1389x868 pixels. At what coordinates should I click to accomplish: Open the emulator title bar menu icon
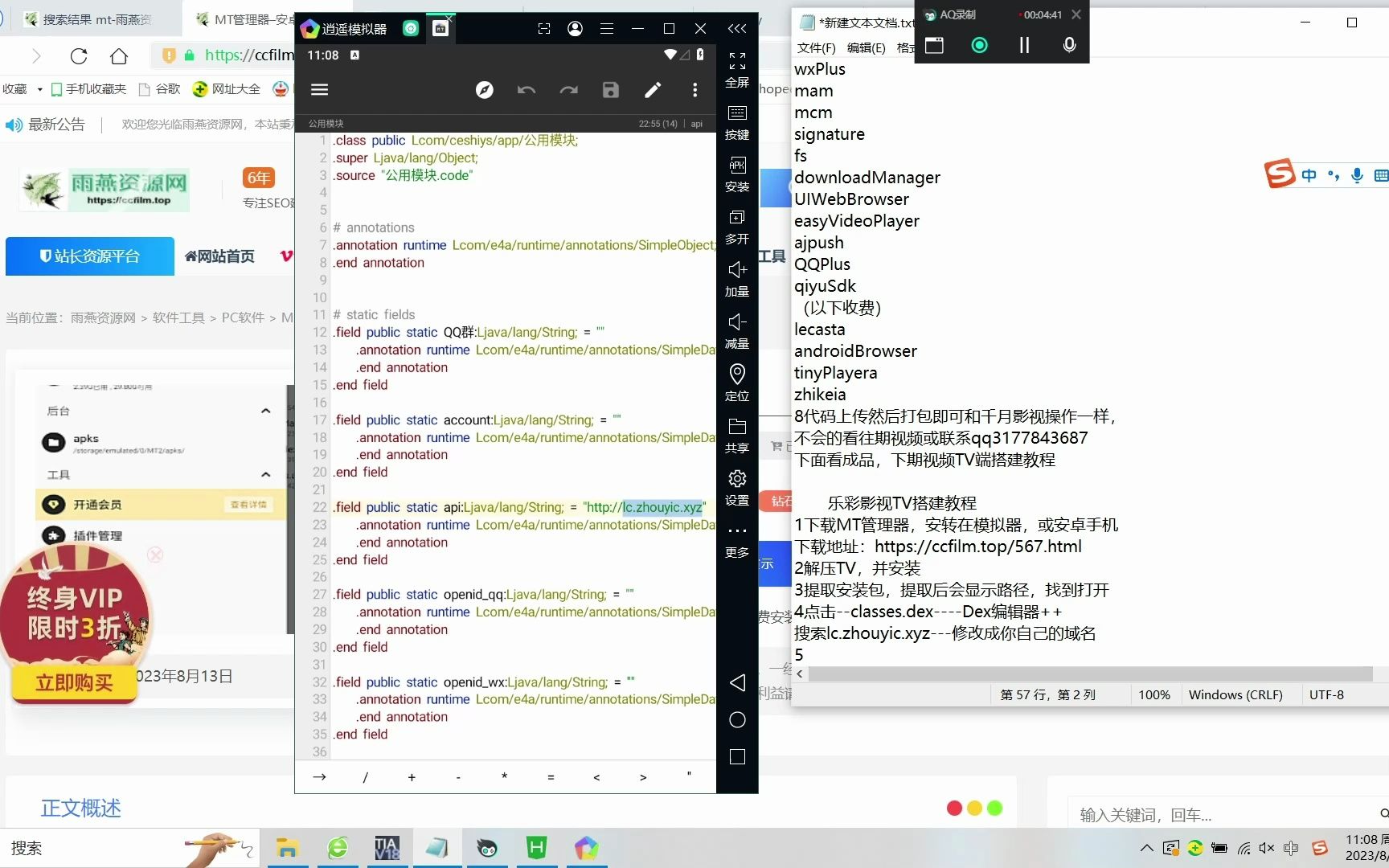[x=607, y=29]
